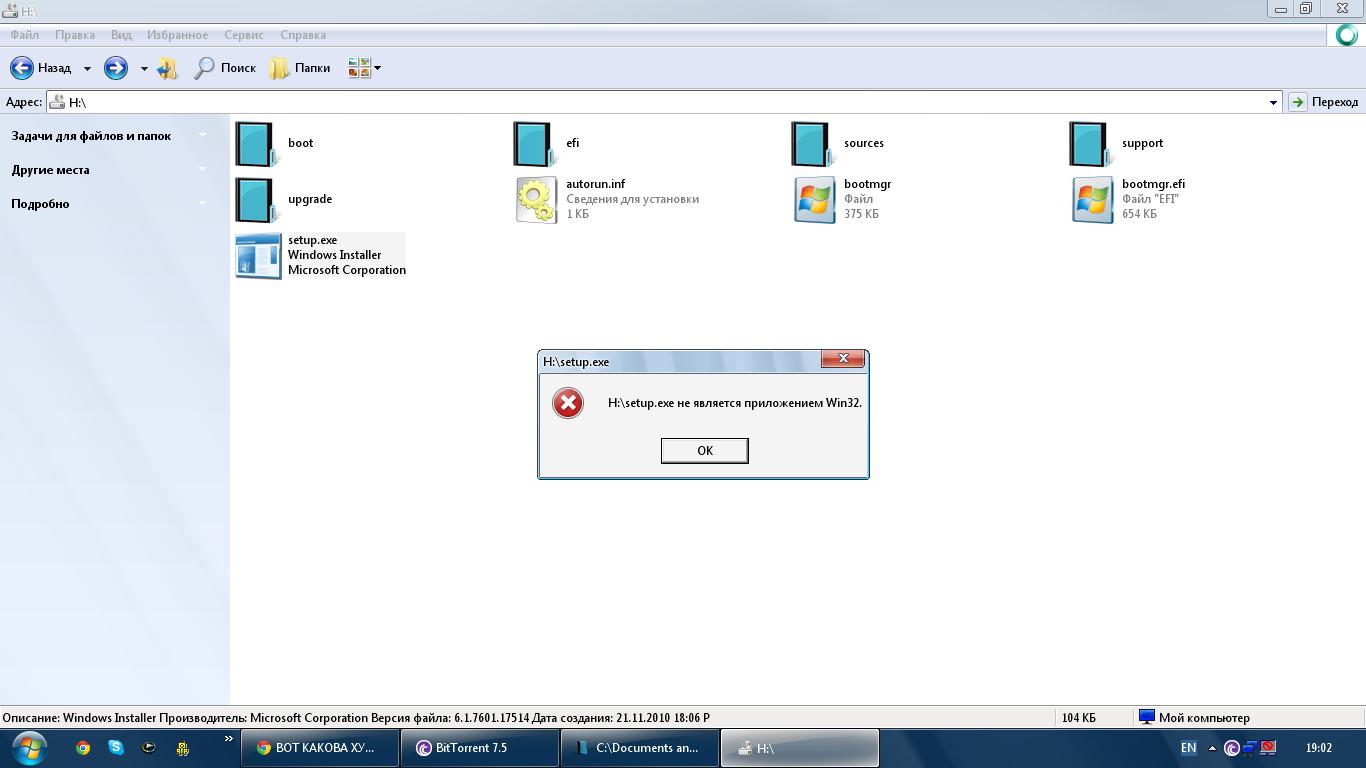This screenshot has height=768, width=1366.
Task: Click the drive icon in the title bar
Action: tap(11, 11)
